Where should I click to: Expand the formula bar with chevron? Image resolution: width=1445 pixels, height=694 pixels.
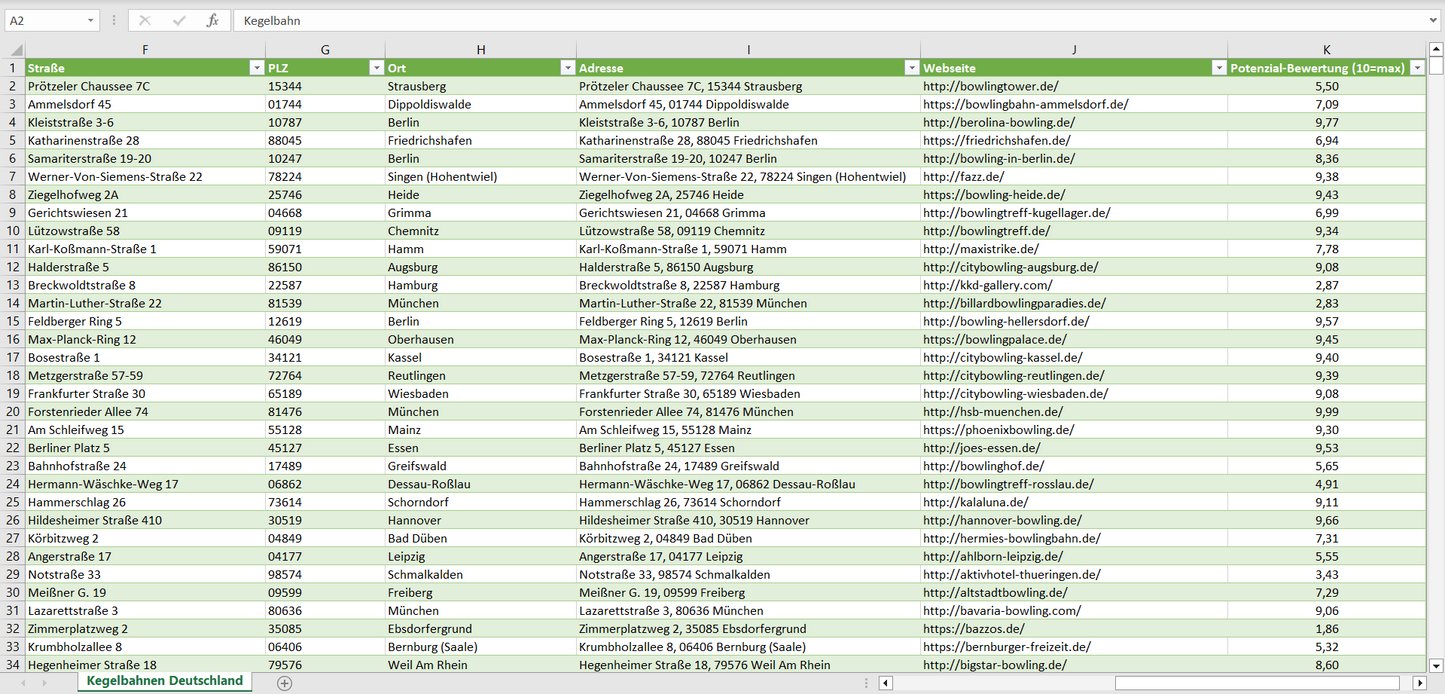[x=1434, y=20]
